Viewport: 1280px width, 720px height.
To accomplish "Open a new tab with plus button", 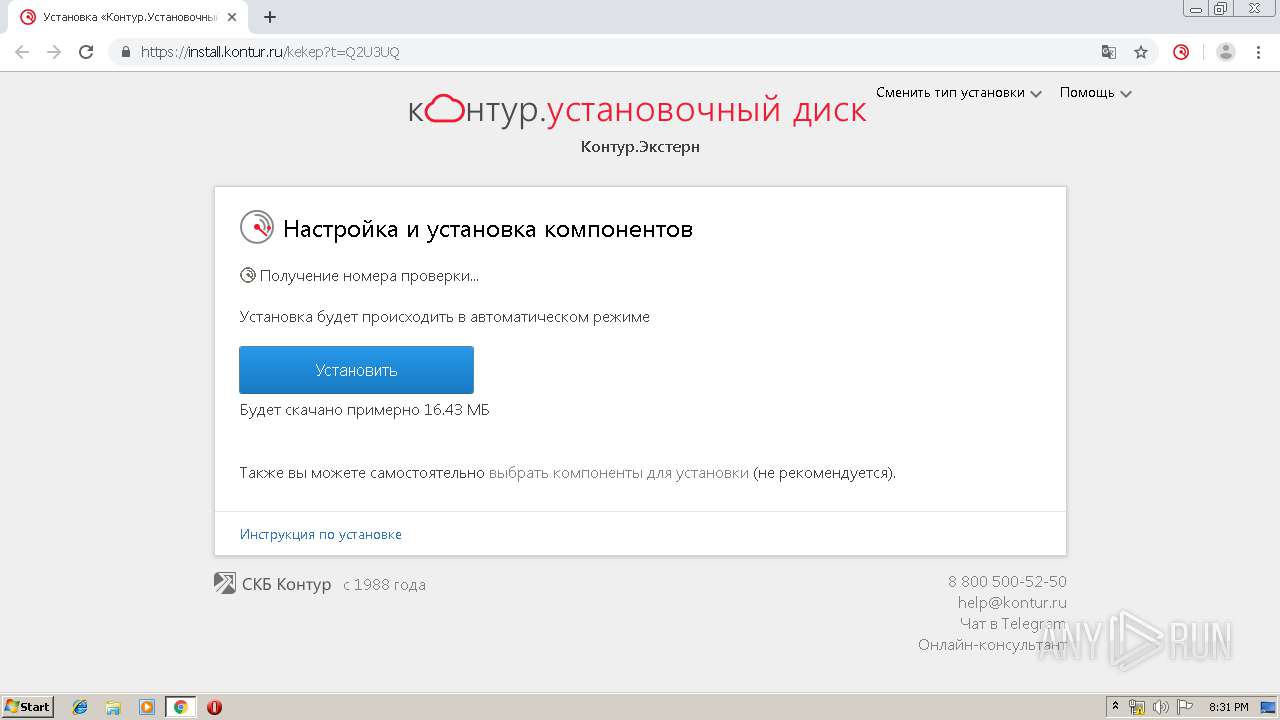I will (x=270, y=17).
